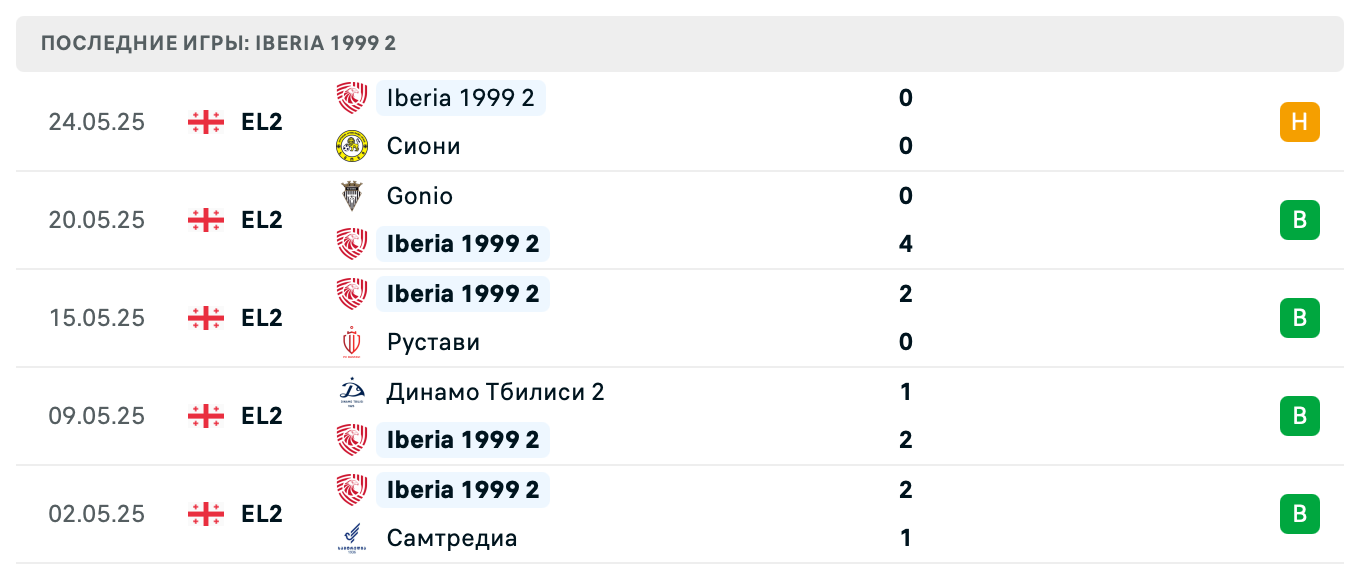Open the Самтредиа team link
The height and width of the screenshot is (582, 1358).
pos(451,538)
